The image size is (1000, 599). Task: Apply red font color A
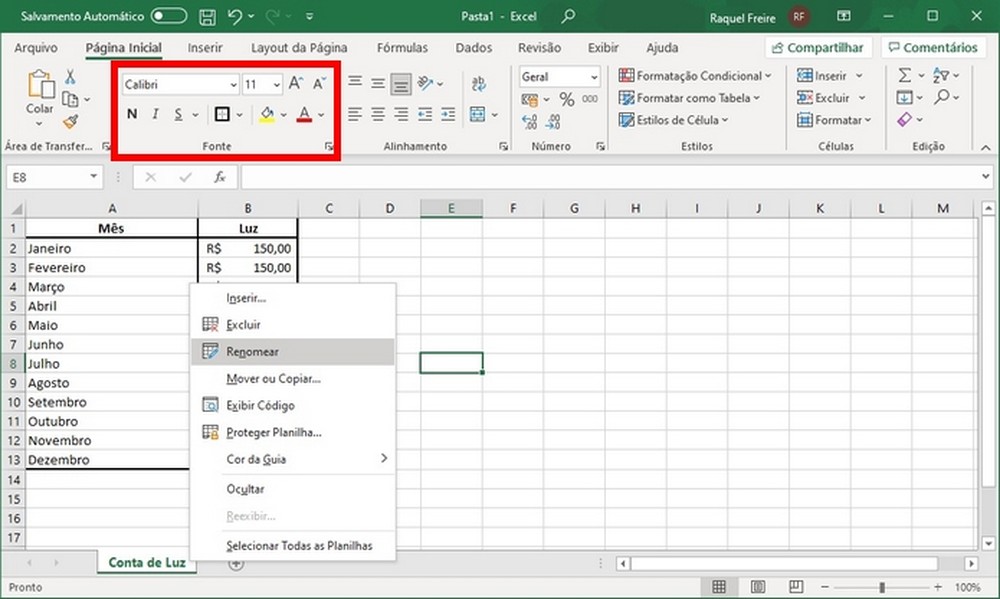pos(304,115)
